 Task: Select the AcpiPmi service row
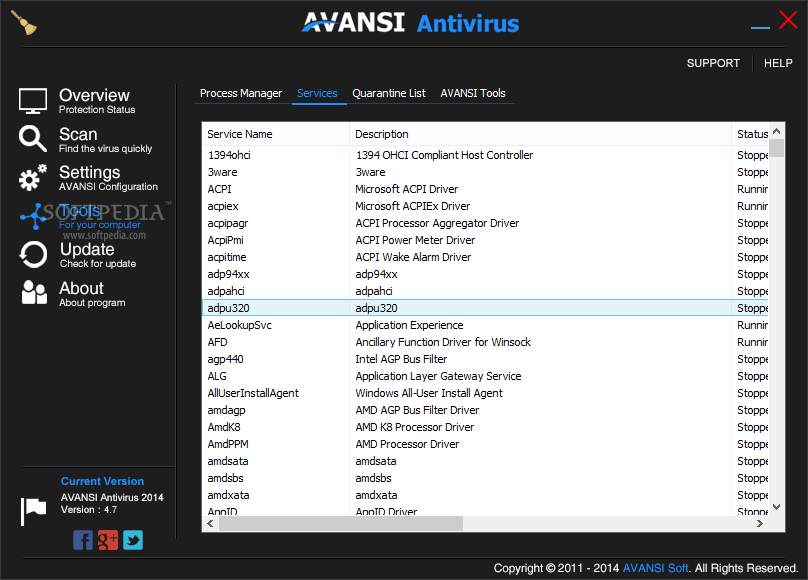[x=485, y=240]
